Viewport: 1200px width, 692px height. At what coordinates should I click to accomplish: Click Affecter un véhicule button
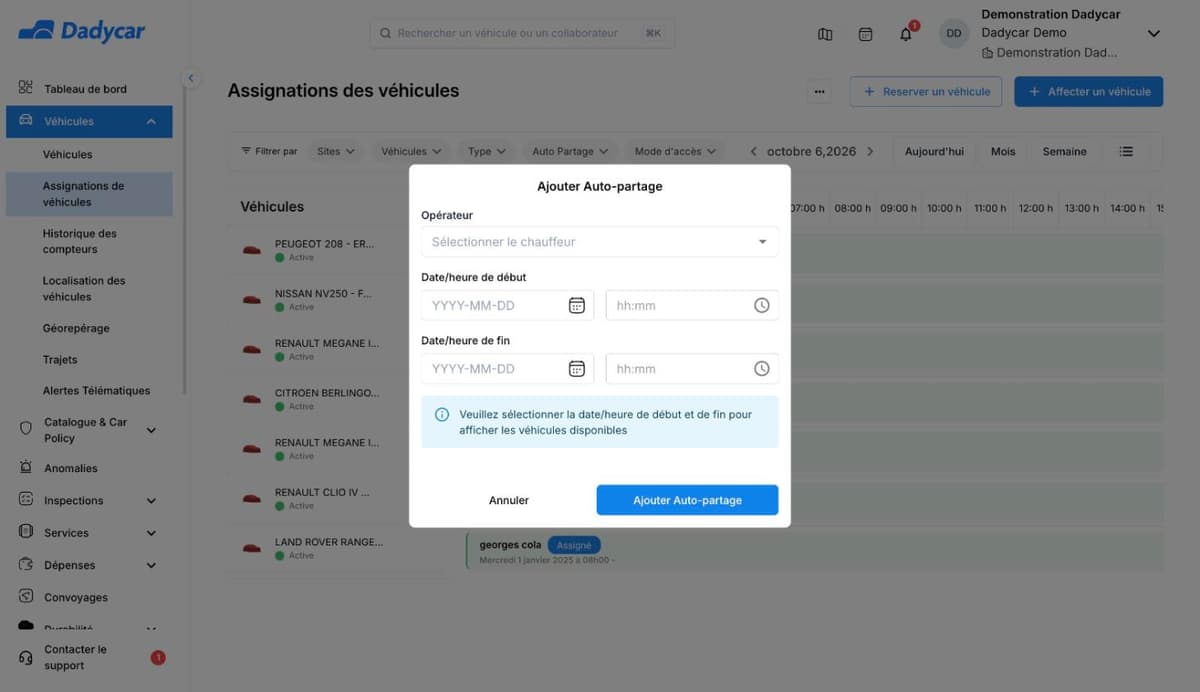[x=1089, y=91]
